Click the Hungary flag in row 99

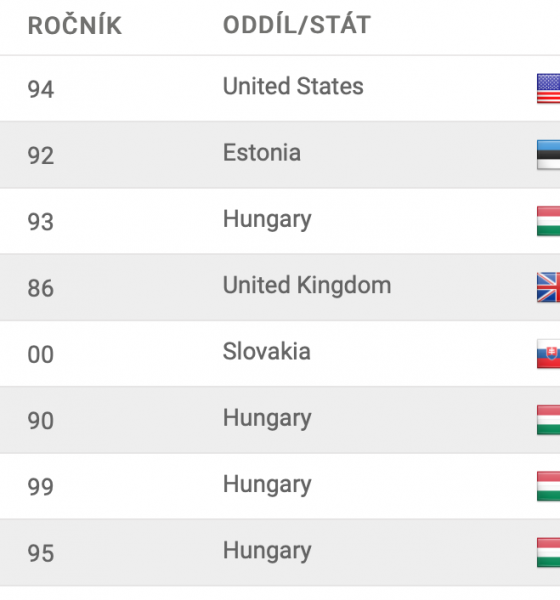tap(549, 486)
